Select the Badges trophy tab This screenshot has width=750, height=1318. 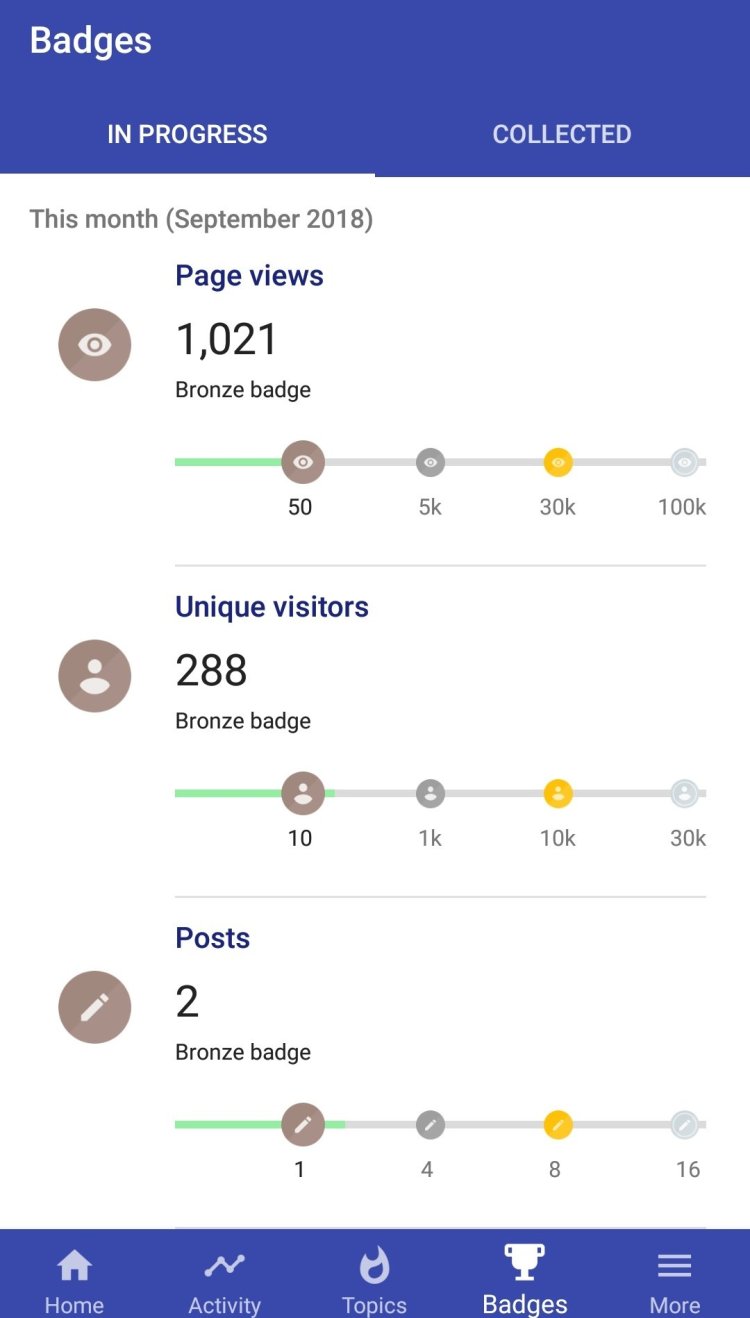tap(525, 1278)
